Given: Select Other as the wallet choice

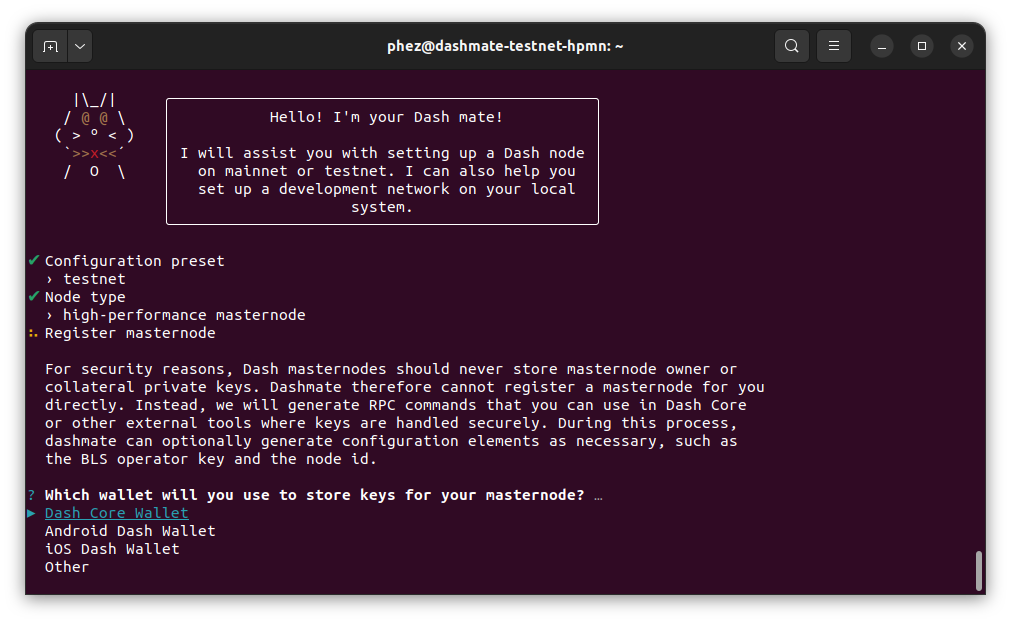Looking at the screenshot, I should coord(67,567).
